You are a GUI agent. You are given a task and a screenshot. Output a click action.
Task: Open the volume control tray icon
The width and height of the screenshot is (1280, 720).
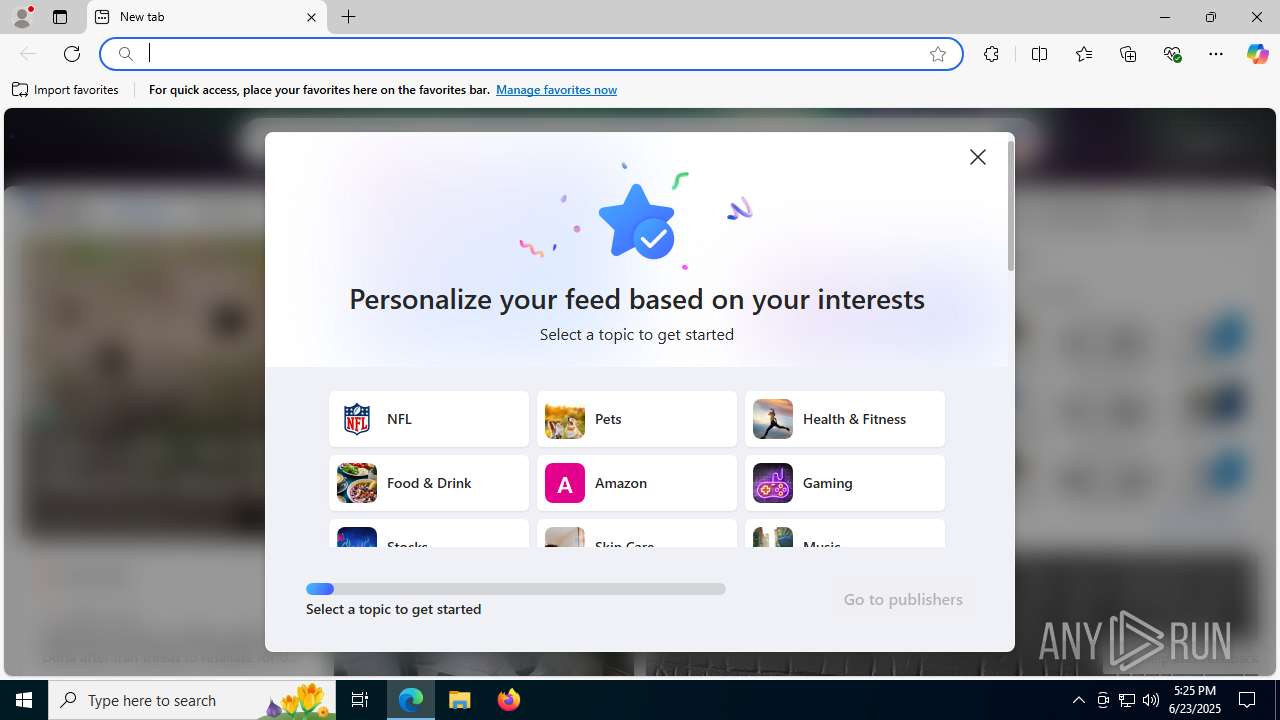[x=1151, y=700]
